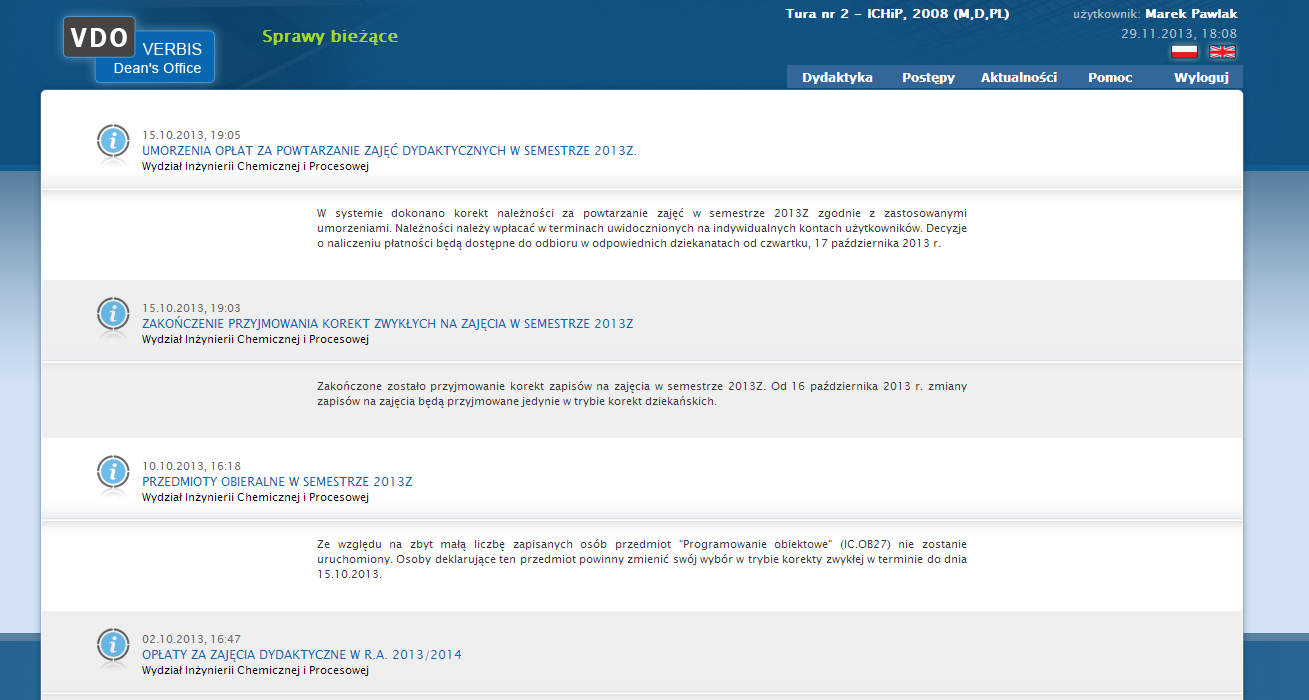
Task: Click faculty name under 'Umorzenia opłat' title
Action: click(x=255, y=167)
